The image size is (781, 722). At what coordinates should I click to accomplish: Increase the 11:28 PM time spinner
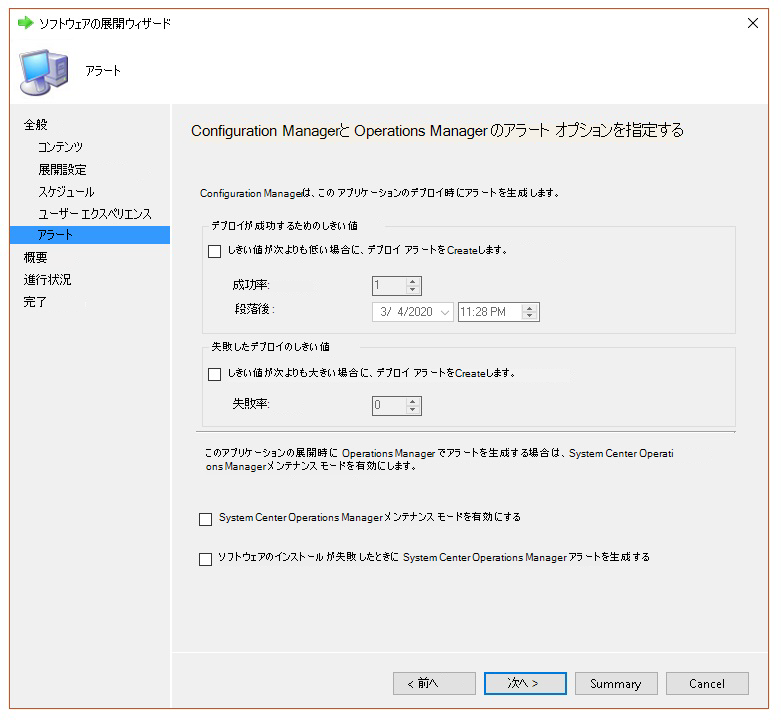coord(530,308)
